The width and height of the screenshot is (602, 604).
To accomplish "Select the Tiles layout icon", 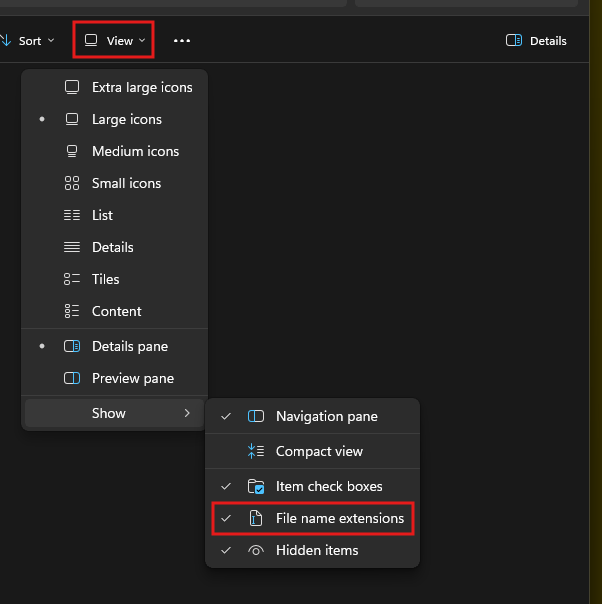I will click(72, 279).
